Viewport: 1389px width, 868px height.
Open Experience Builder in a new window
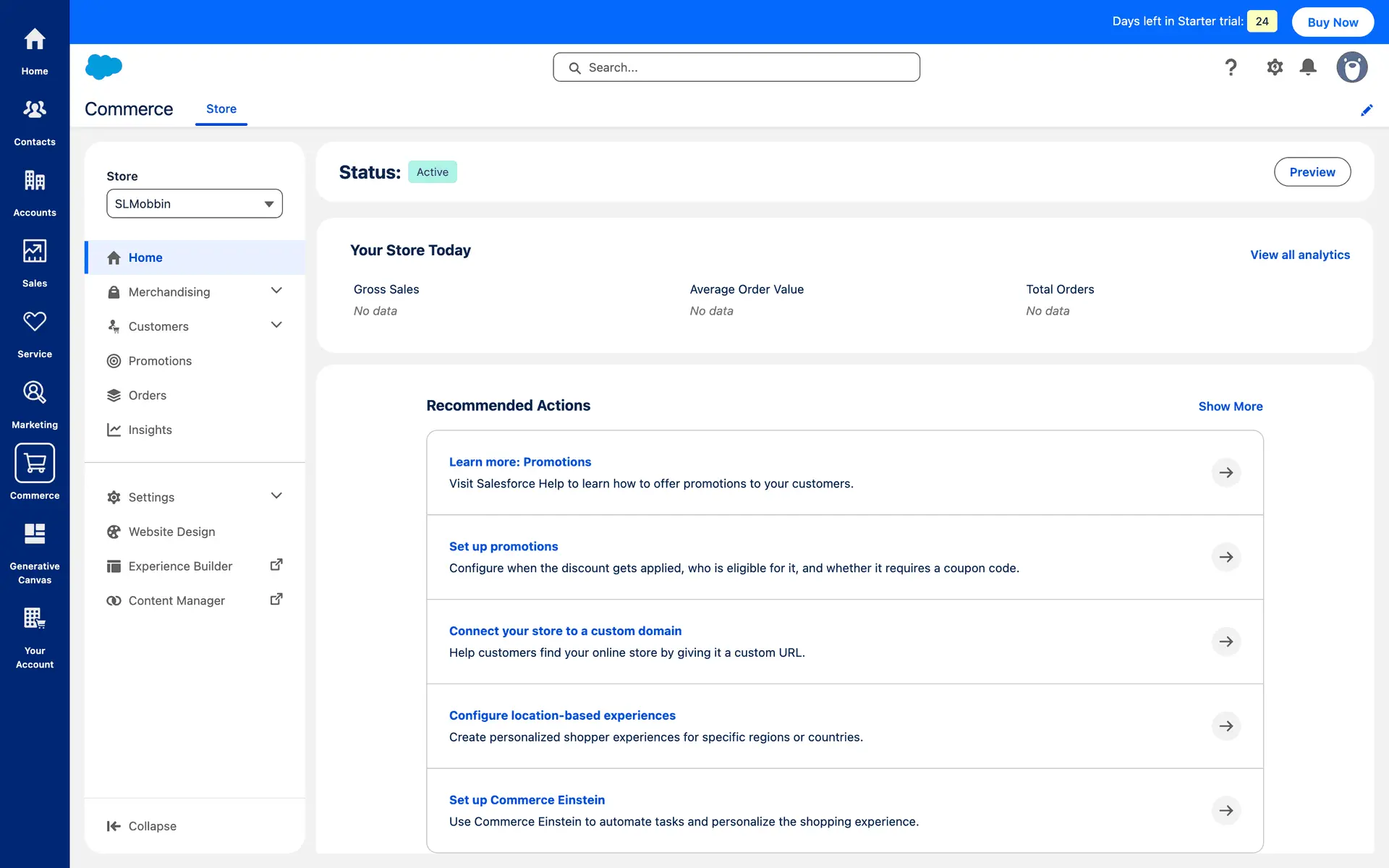click(x=276, y=565)
